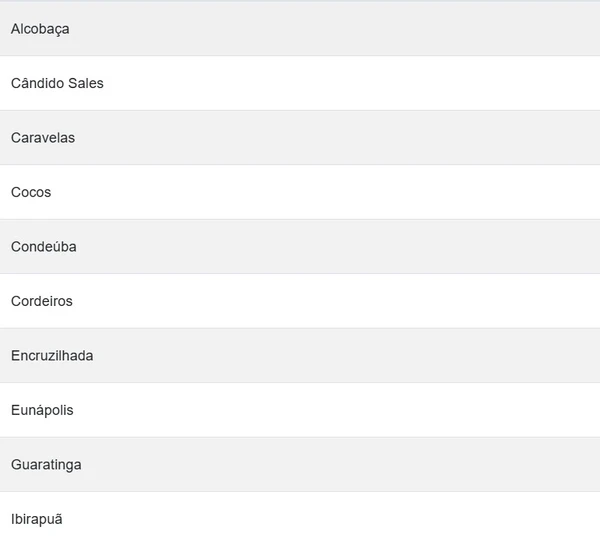Select the Cocos list item

pos(300,192)
